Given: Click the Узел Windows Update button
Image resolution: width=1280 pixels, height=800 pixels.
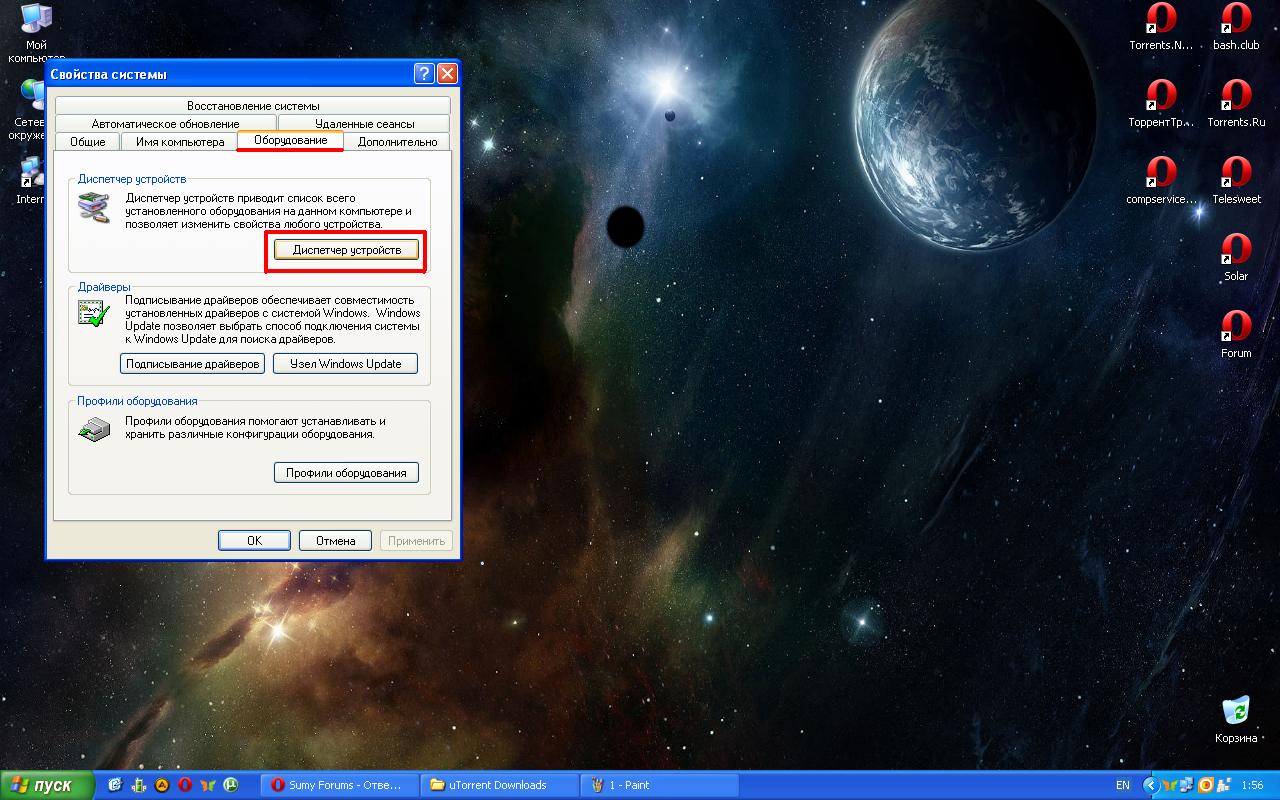Looking at the screenshot, I should (345, 364).
